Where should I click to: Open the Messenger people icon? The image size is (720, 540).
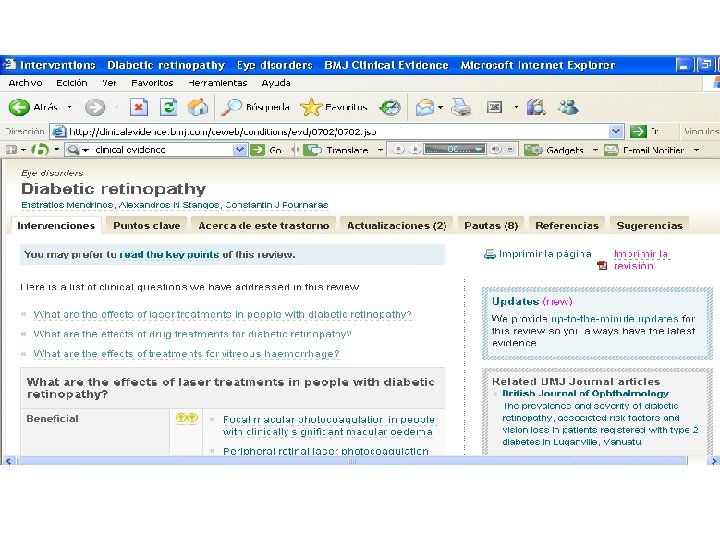coord(568,107)
